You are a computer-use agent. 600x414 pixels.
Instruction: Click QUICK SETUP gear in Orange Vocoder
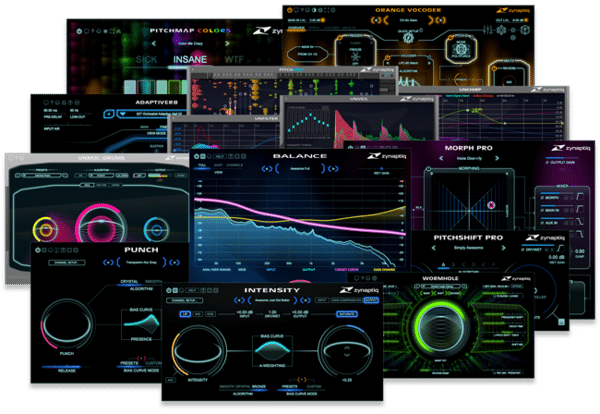[x=409, y=38]
